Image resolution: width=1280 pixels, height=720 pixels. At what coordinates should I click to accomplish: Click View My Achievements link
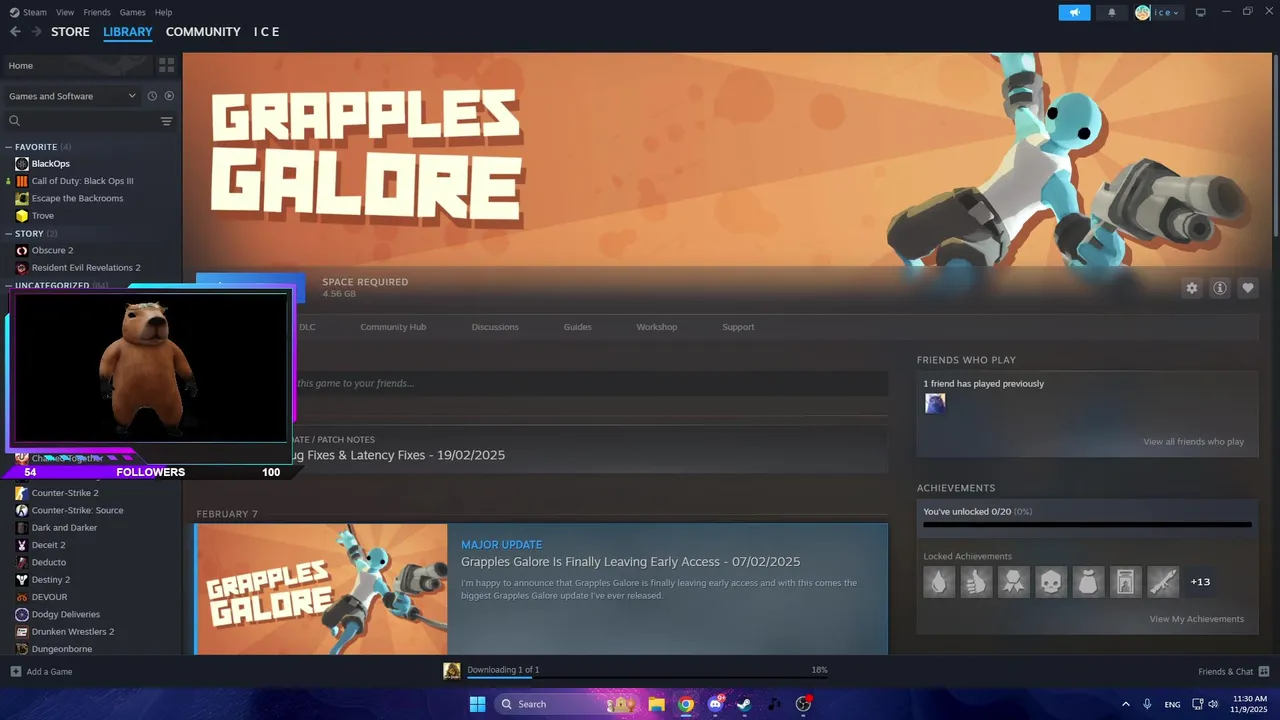tap(1197, 619)
